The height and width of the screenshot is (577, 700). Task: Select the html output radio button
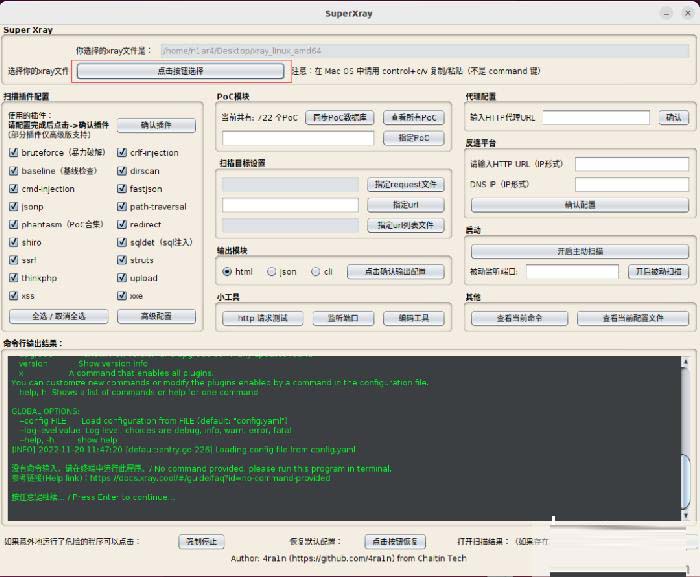(227, 272)
